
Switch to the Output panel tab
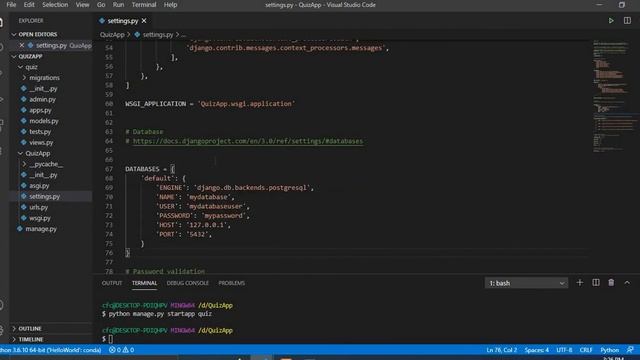(111, 283)
